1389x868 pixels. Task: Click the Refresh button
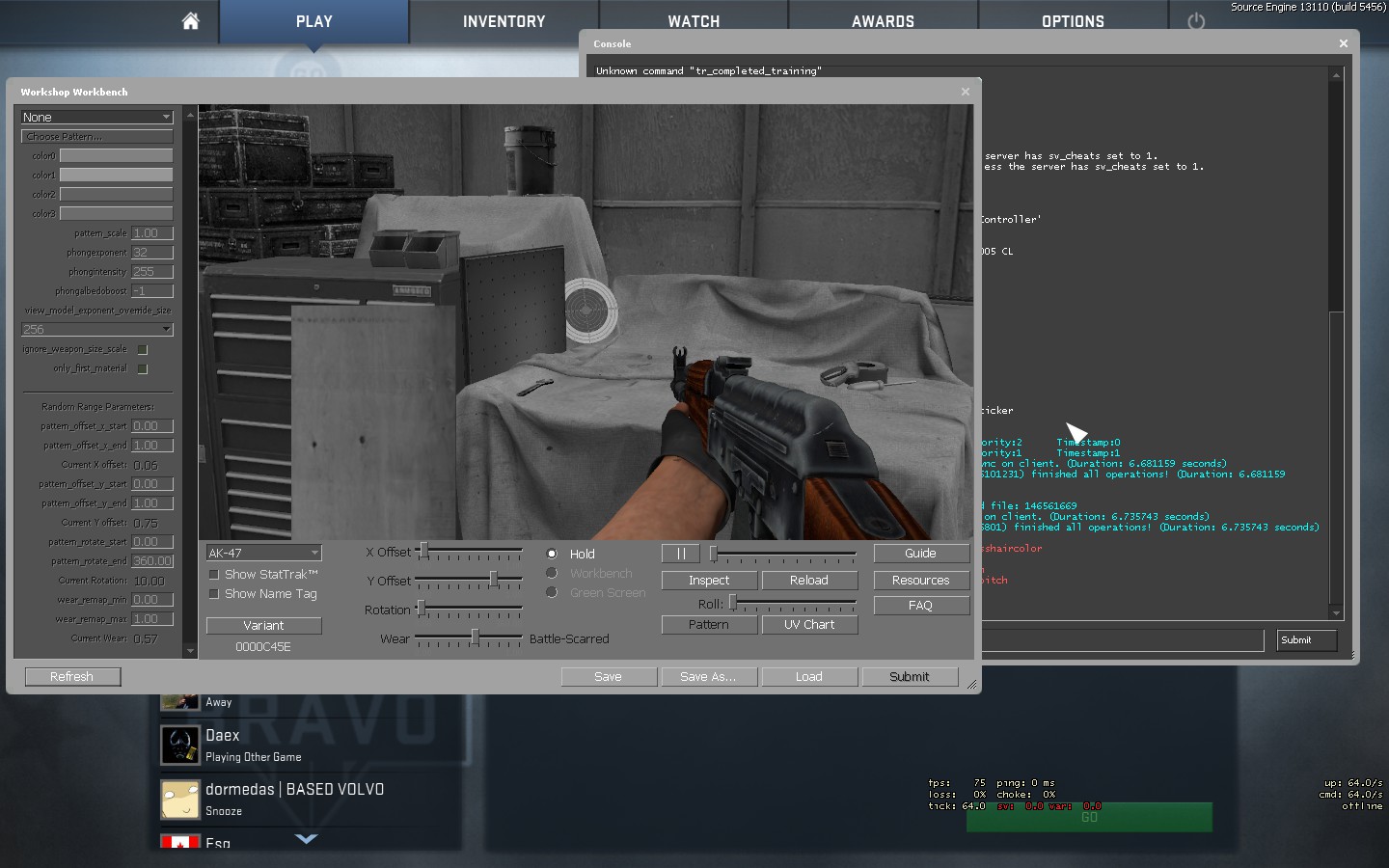click(x=72, y=677)
